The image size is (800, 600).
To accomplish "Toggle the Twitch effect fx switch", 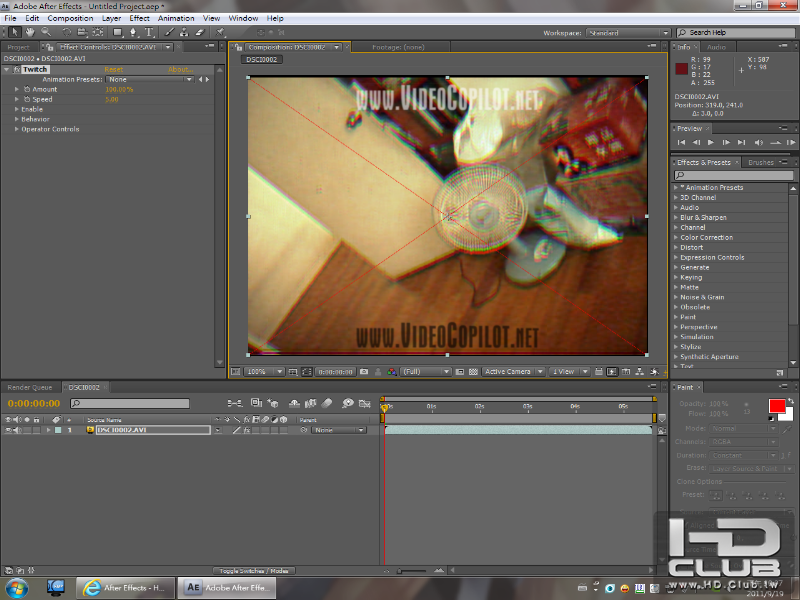I will [17, 69].
